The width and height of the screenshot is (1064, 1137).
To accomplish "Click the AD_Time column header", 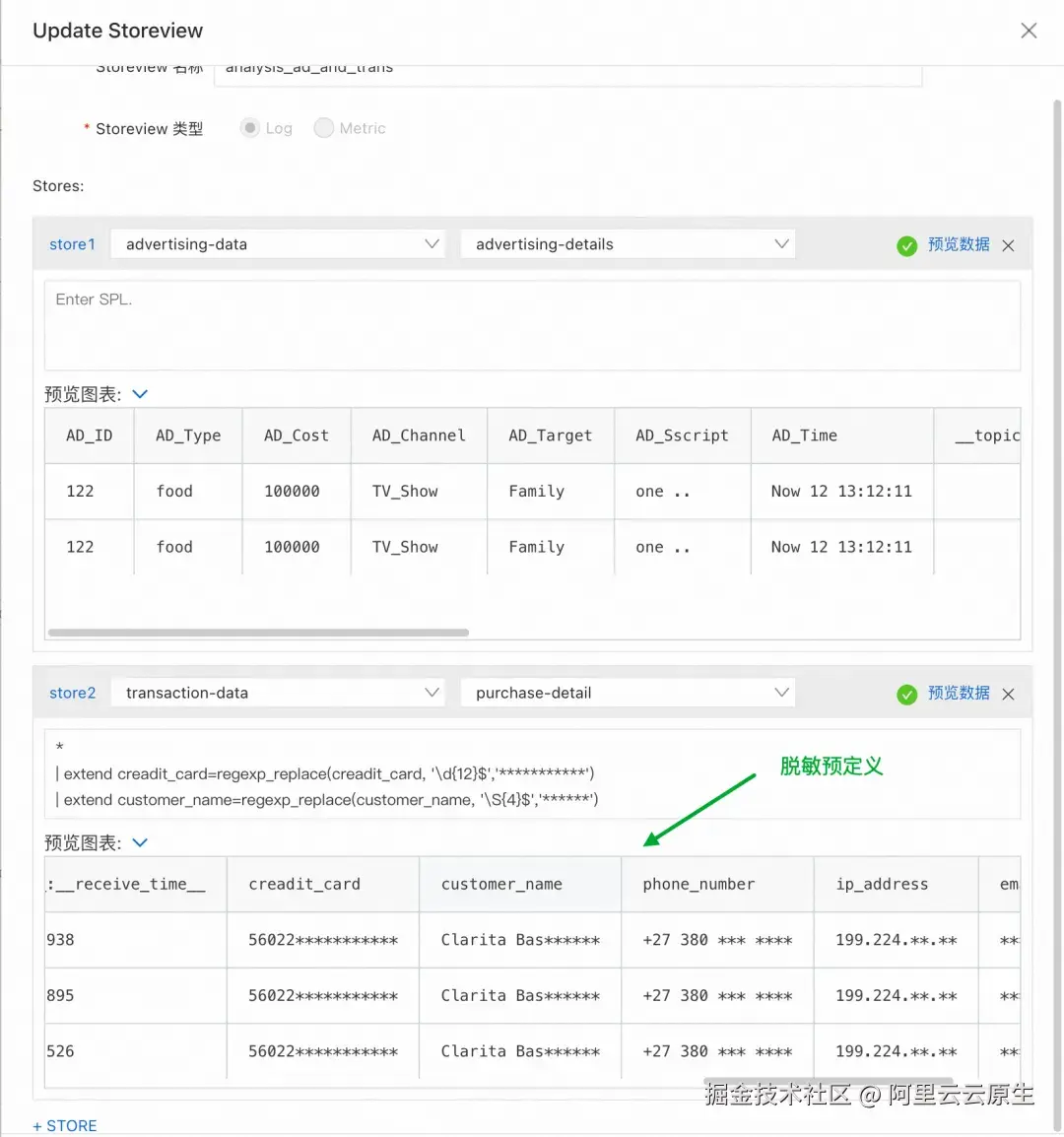I will 842,435.
